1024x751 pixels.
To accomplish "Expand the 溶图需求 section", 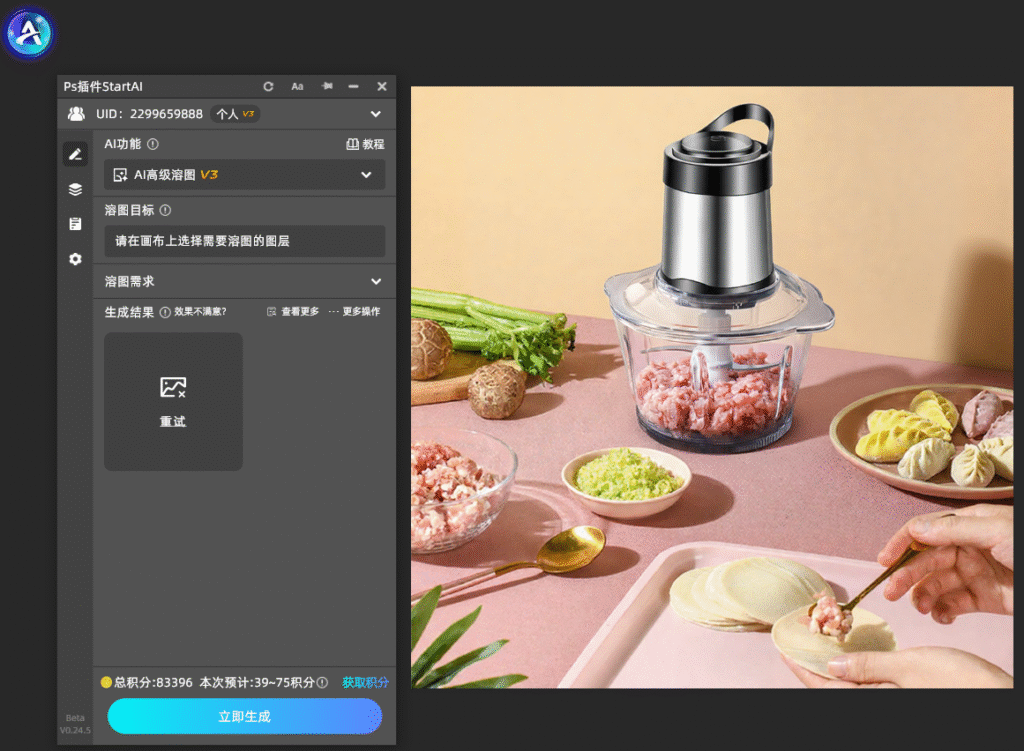I will [245, 281].
